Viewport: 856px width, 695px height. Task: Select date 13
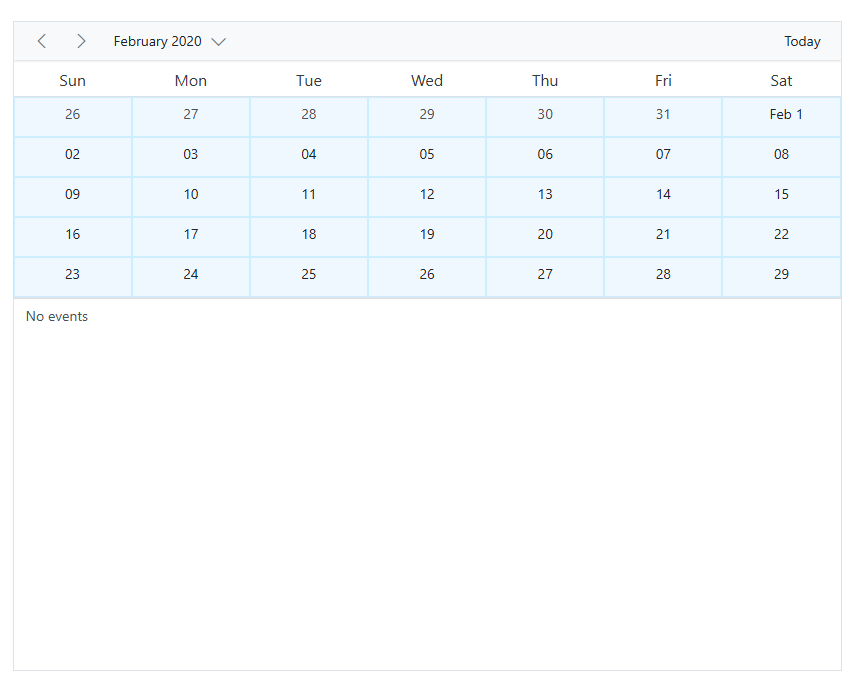point(545,197)
